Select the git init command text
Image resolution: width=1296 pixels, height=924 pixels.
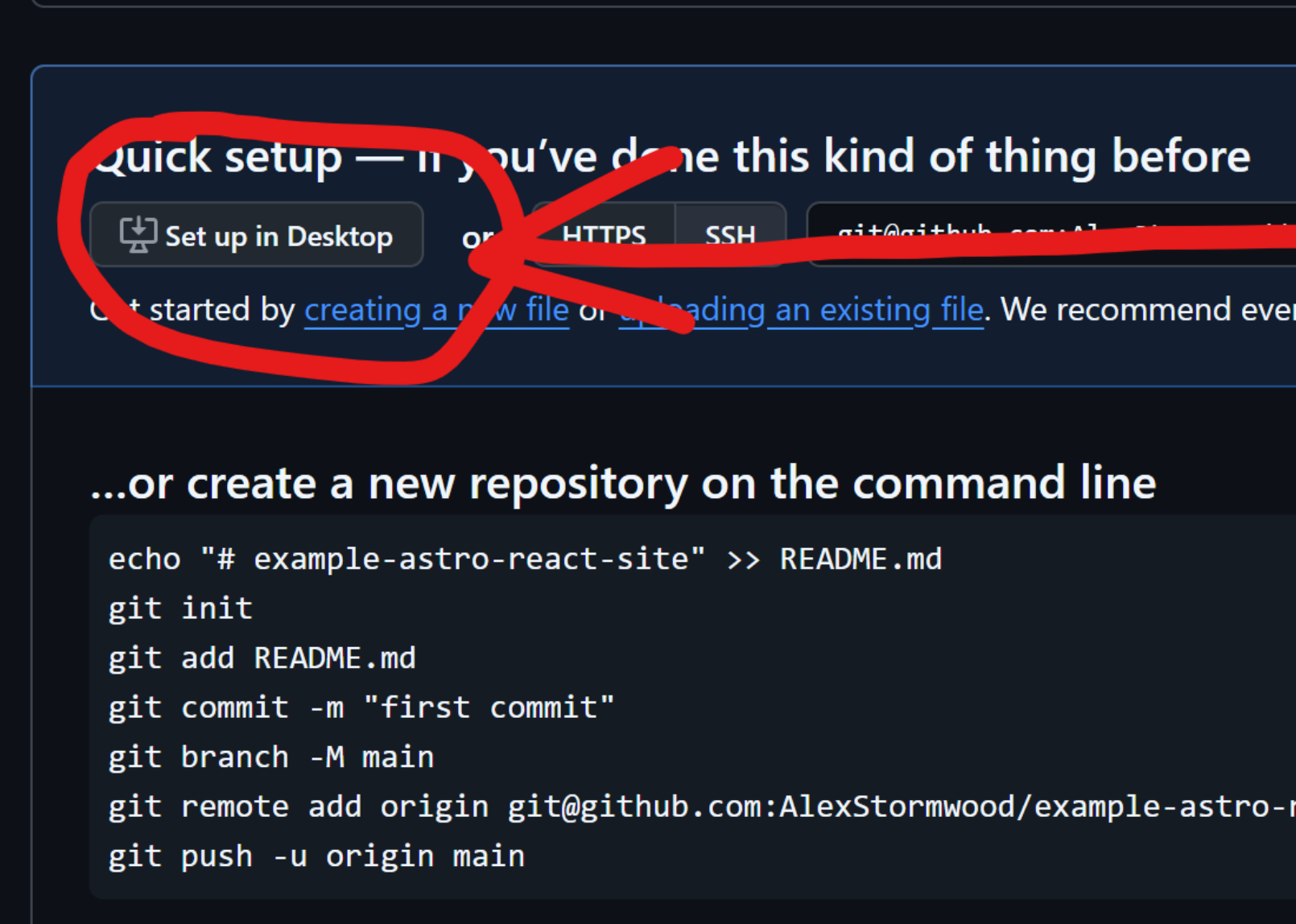(x=179, y=608)
